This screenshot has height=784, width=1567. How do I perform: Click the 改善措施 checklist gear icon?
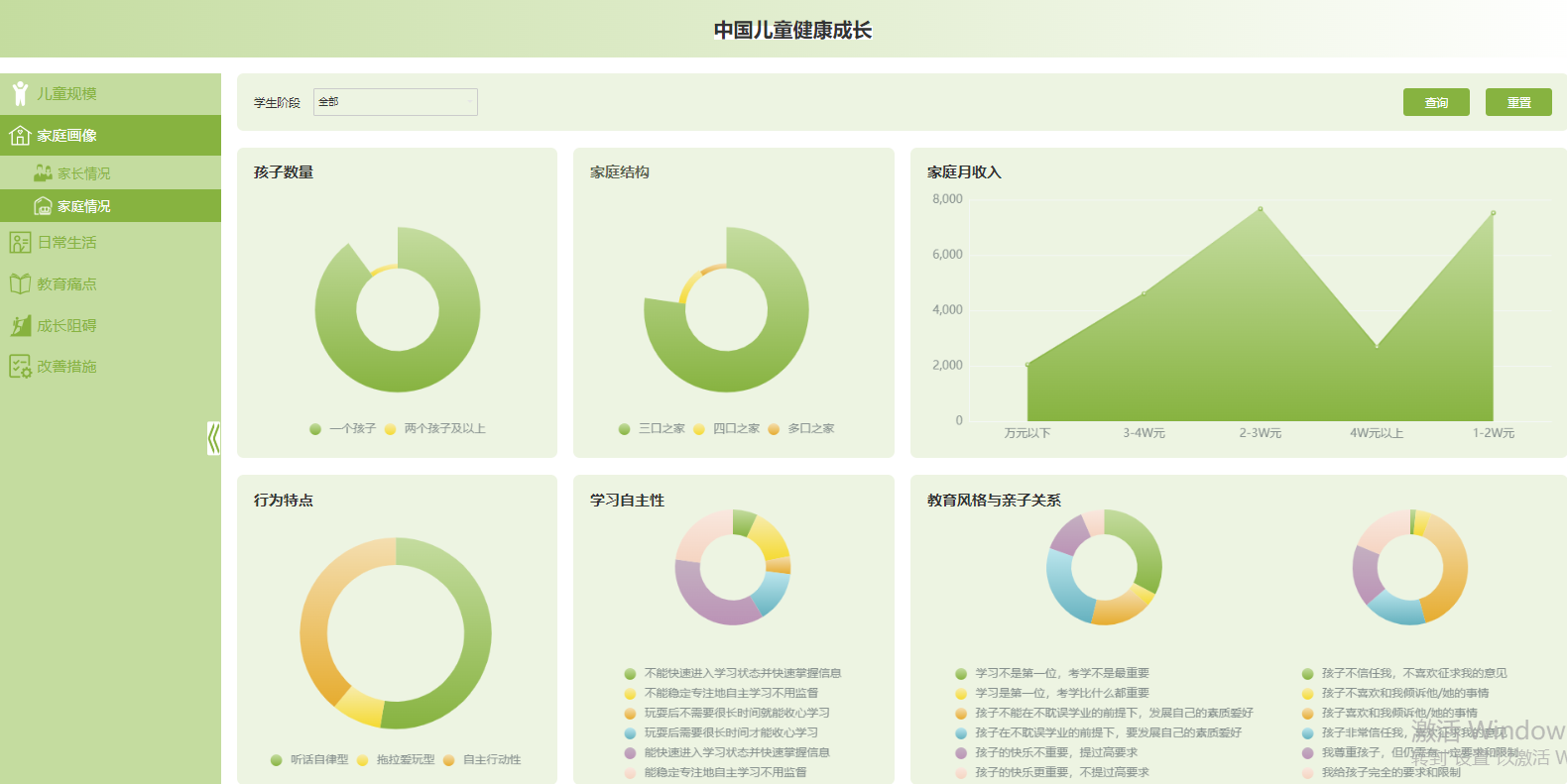click(20, 366)
